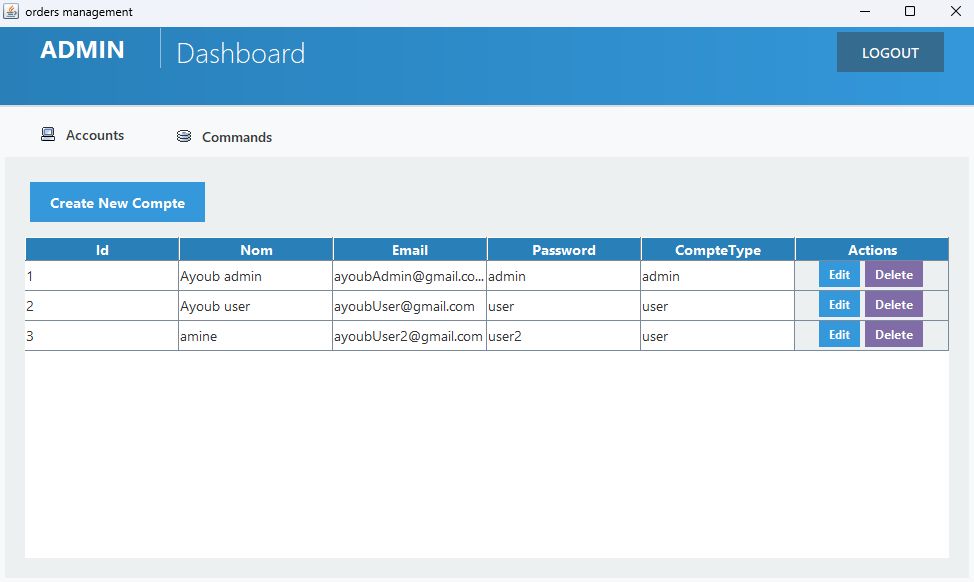Click the Commands database icon
The image size is (974, 582).
[184, 136]
